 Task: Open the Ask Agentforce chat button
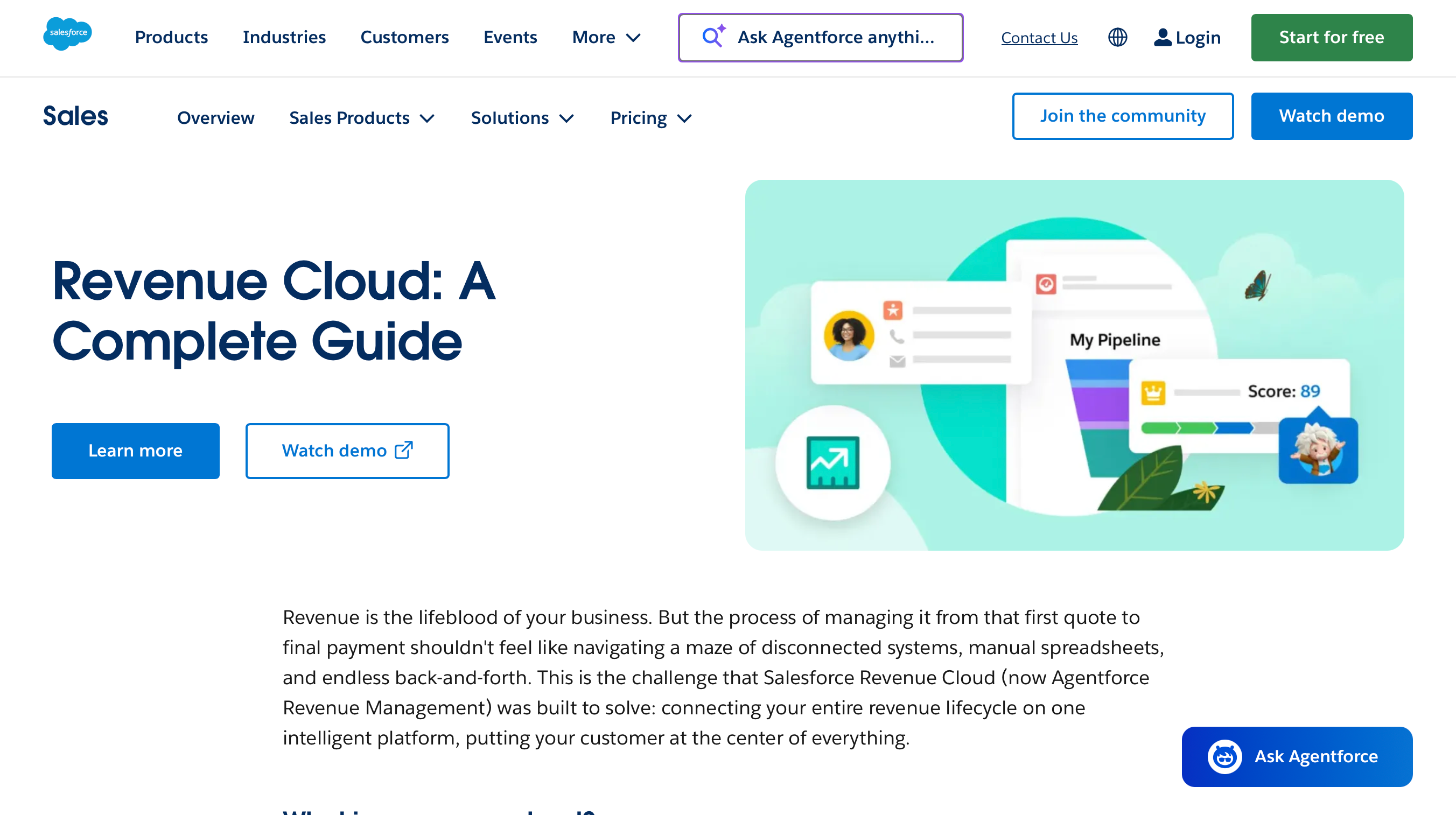point(1297,756)
